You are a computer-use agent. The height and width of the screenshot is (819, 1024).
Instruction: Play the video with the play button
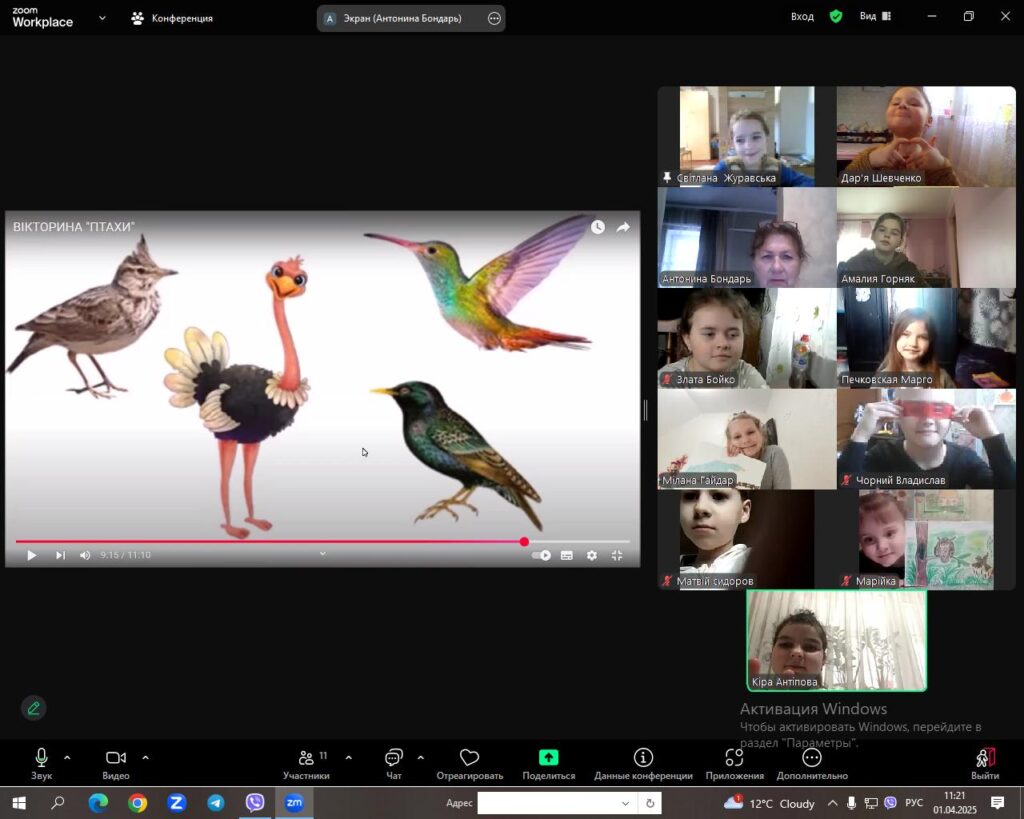(31, 555)
